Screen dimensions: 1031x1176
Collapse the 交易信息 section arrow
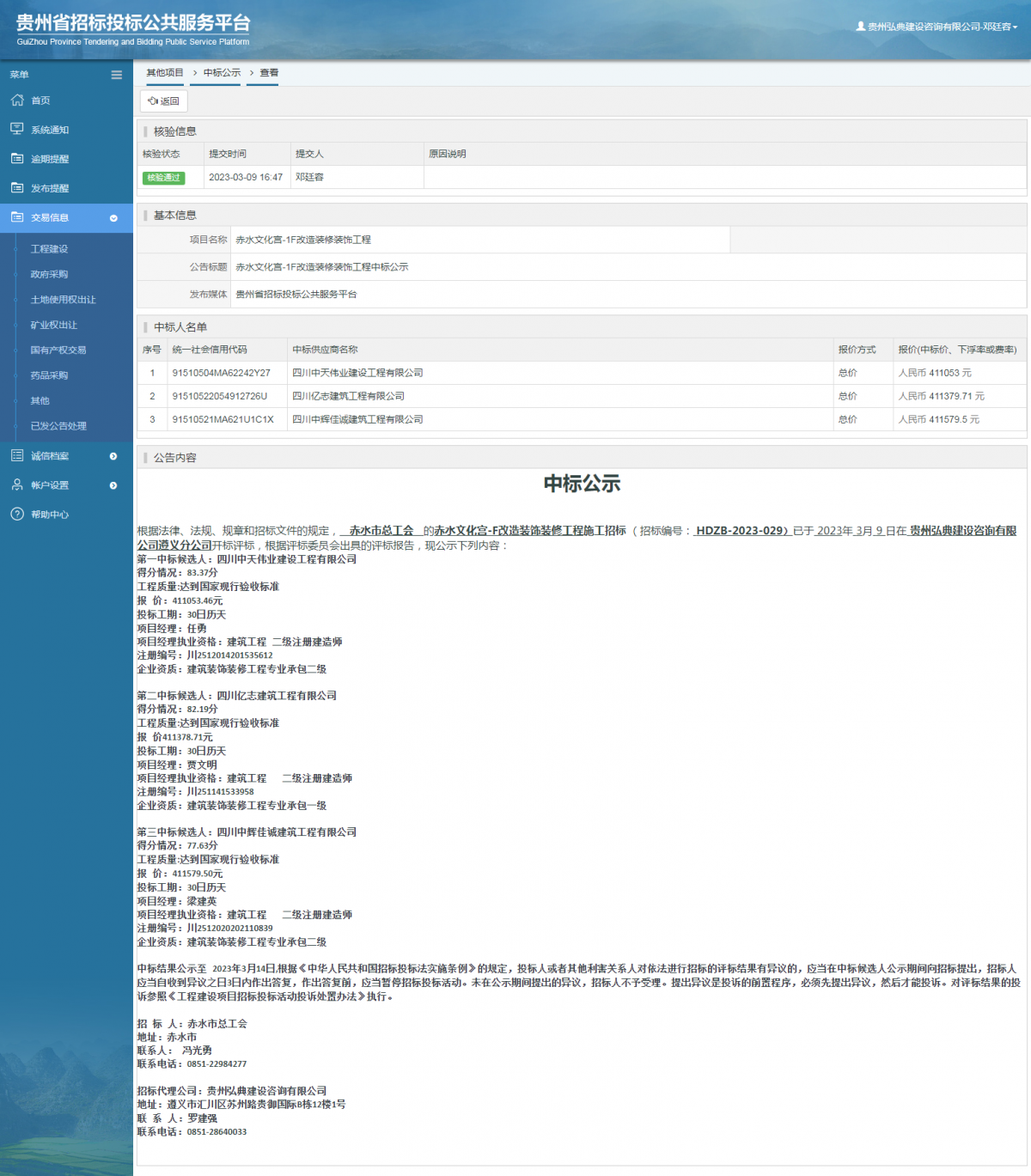[113, 218]
